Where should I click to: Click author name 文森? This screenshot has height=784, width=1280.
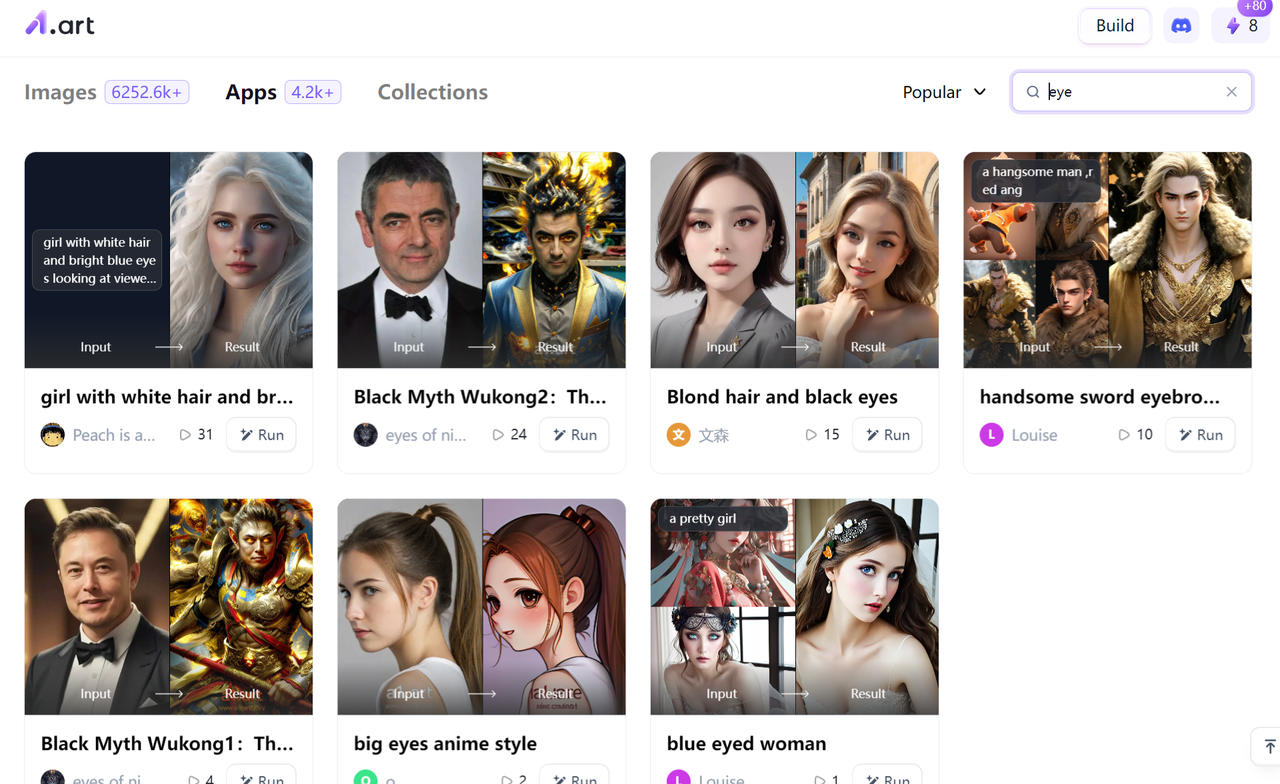[714, 435]
